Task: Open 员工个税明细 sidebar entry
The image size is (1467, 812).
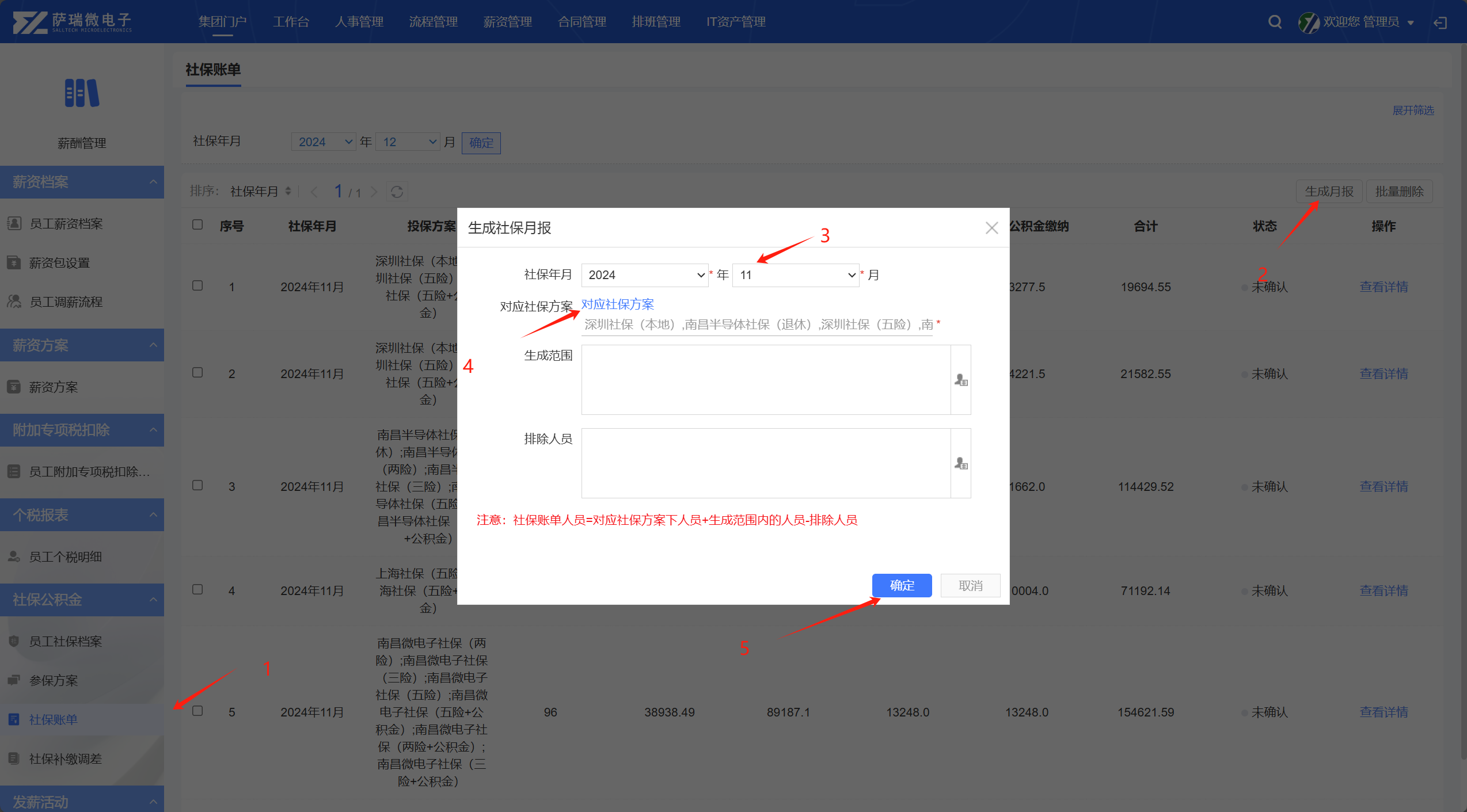Action: 65,556
